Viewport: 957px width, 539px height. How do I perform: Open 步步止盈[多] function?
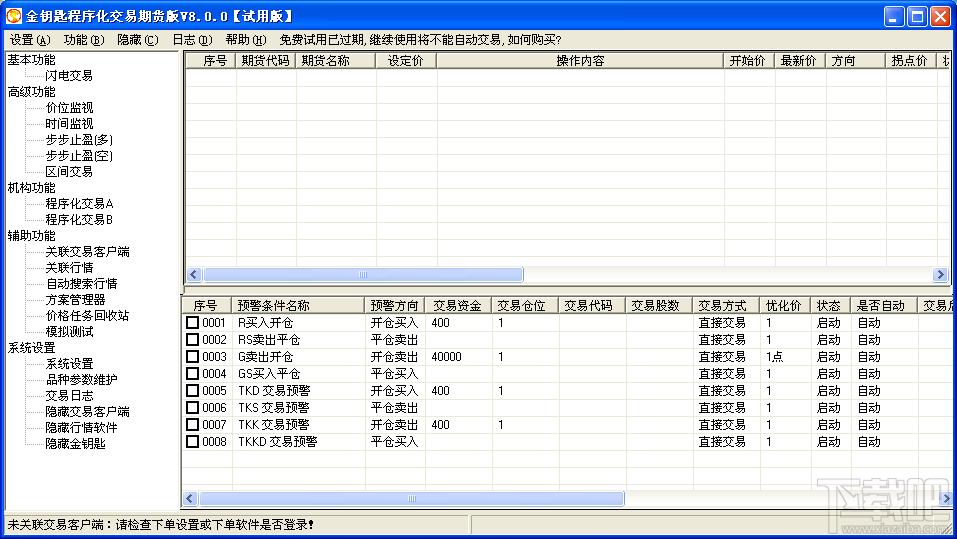click(x=79, y=140)
